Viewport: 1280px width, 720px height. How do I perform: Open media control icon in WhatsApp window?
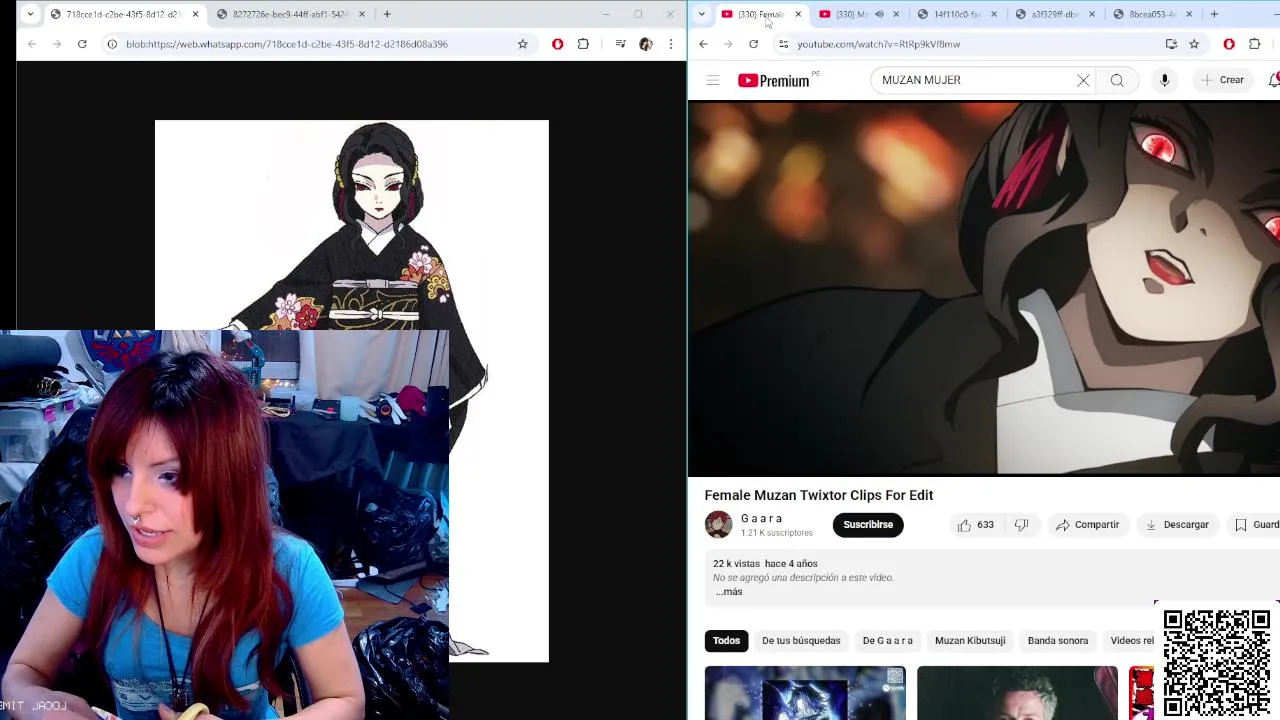620,44
